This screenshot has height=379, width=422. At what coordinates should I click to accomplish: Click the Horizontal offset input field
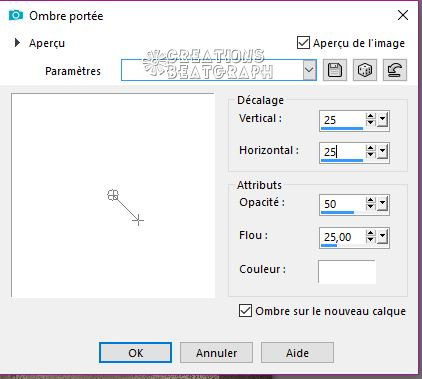coord(342,152)
